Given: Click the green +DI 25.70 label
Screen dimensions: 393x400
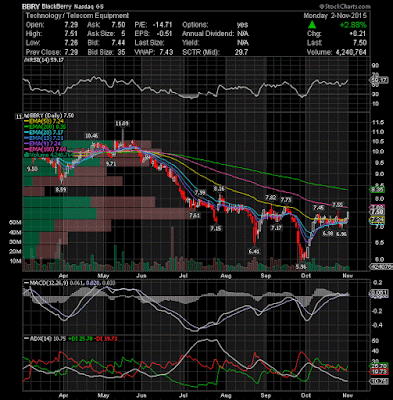Looking at the screenshot, I should pyautogui.click(x=80, y=339).
